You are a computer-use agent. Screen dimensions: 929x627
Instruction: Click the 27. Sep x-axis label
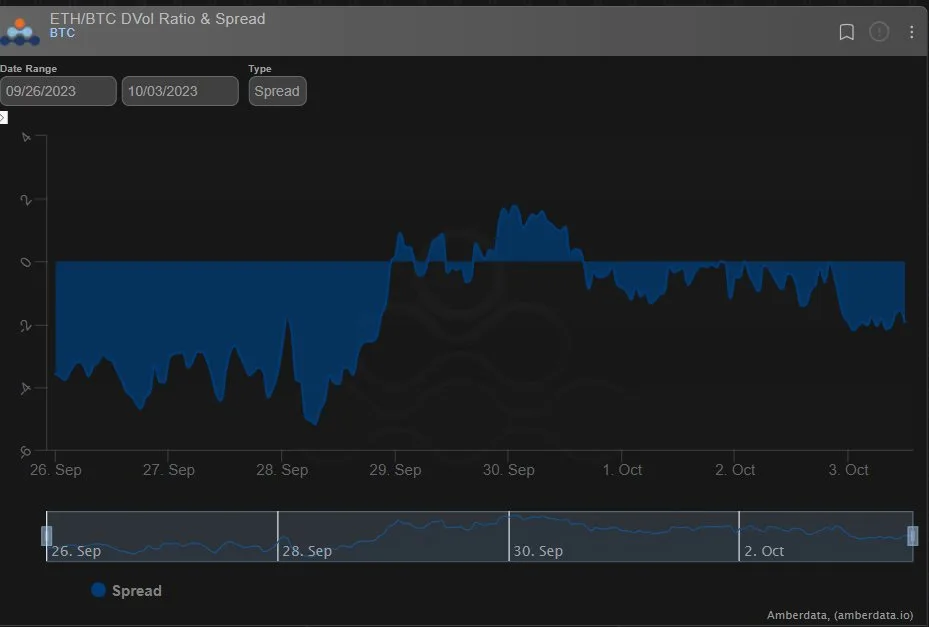pyautogui.click(x=169, y=470)
